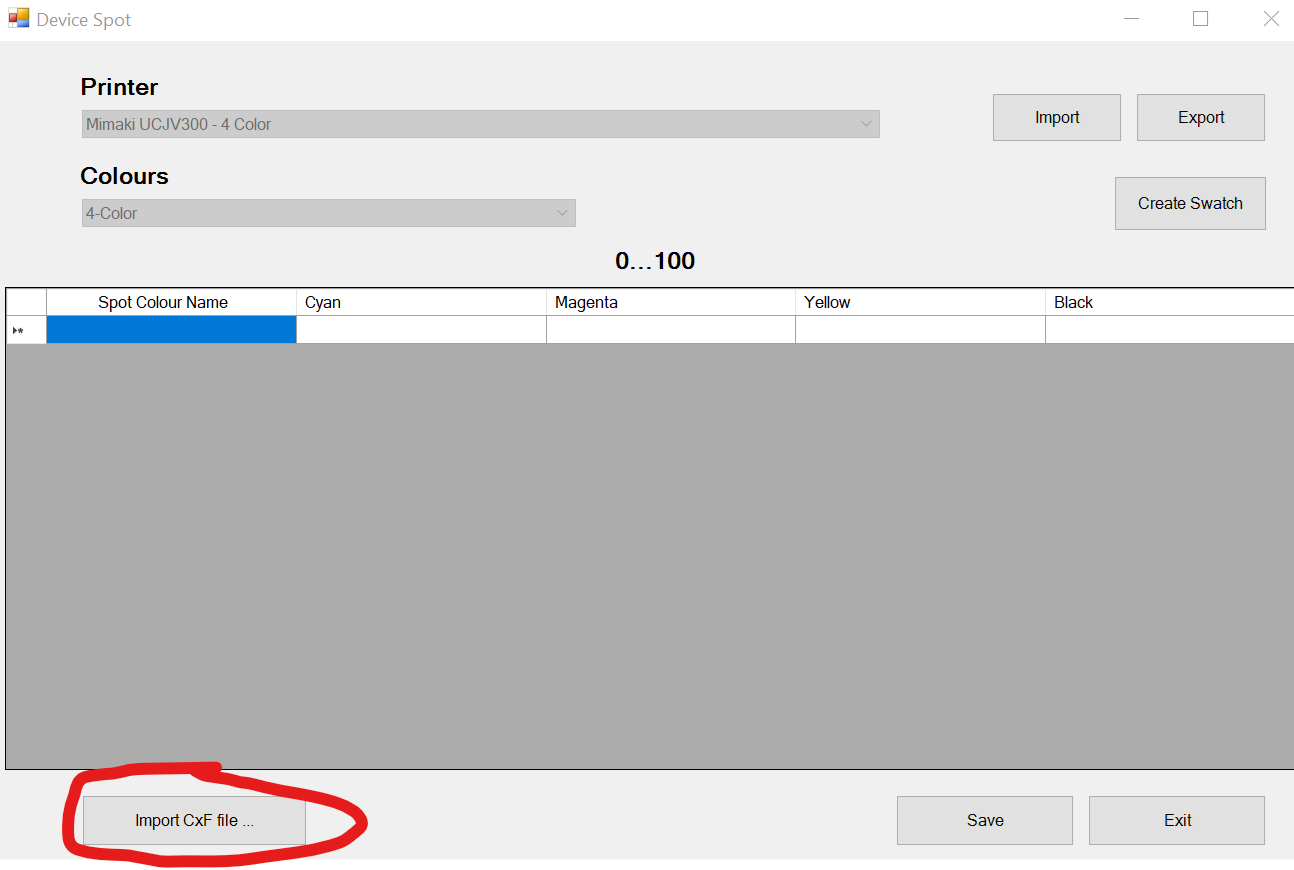Click the Export button
This screenshot has width=1294, height=870.
[1201, 118]
